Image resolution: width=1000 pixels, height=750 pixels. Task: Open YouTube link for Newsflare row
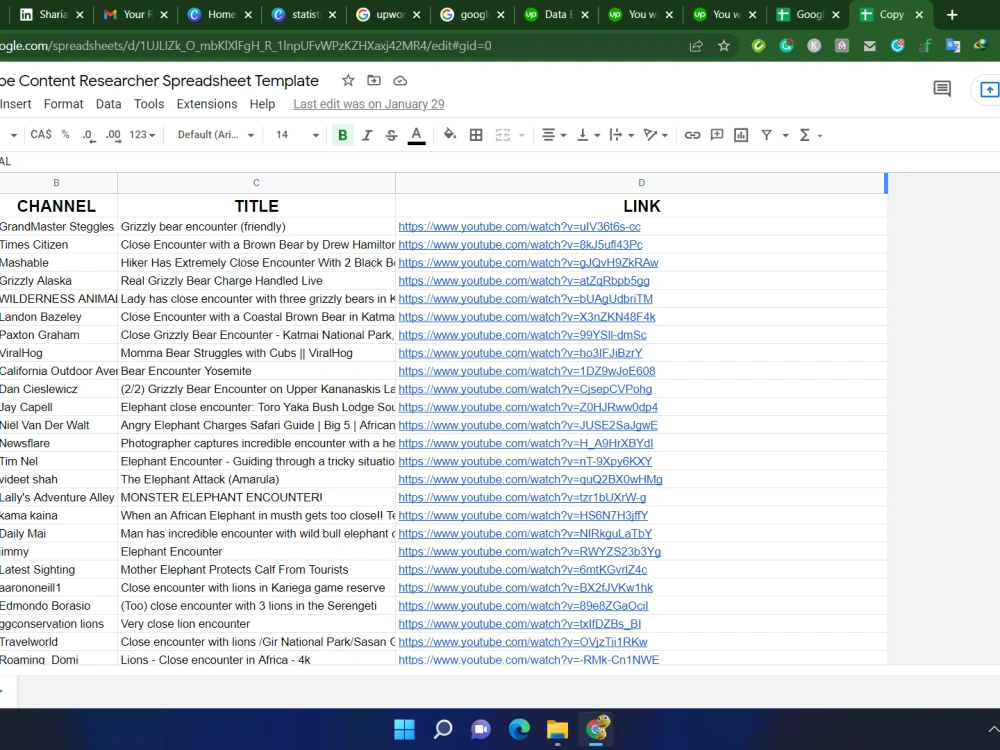(526, 443)
